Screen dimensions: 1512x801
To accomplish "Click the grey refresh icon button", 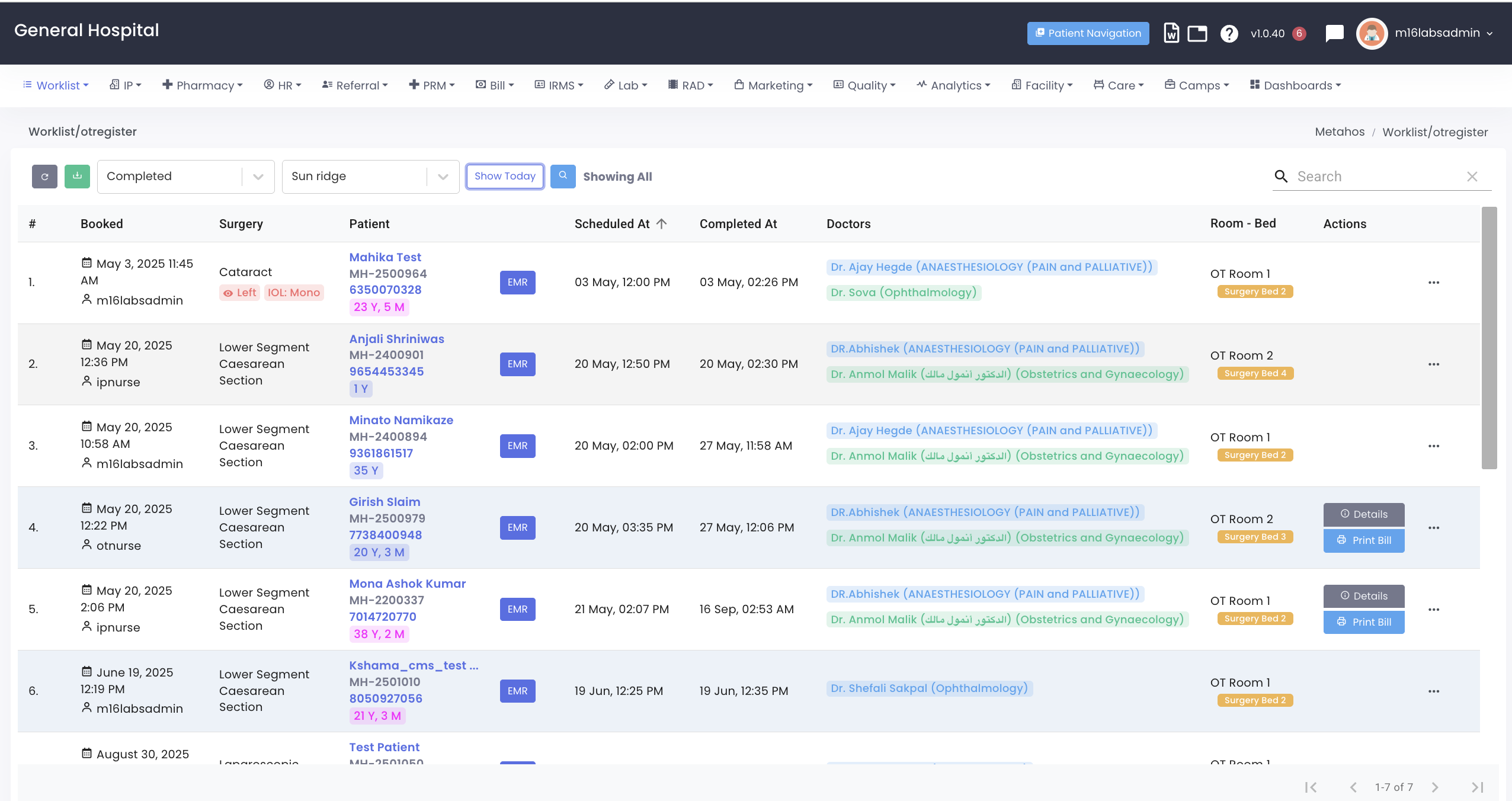I will click(x=44, y=177).
